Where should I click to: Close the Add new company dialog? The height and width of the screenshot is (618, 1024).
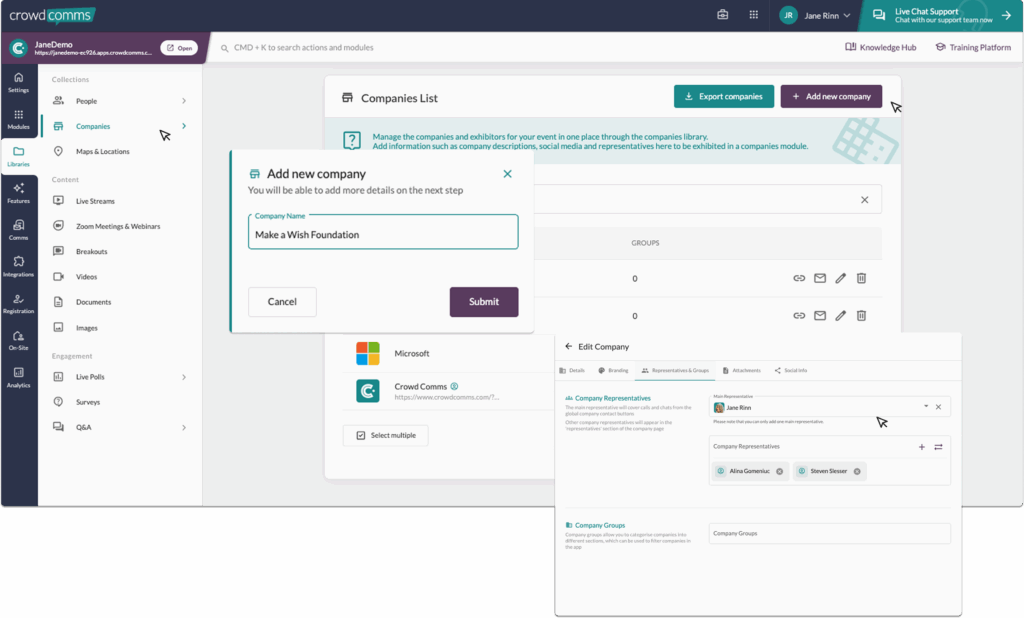[x=507, y=174]
